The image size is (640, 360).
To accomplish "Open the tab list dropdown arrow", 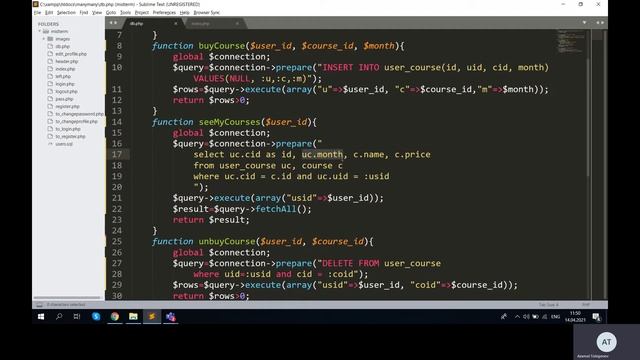I will (x=584, y=23).
